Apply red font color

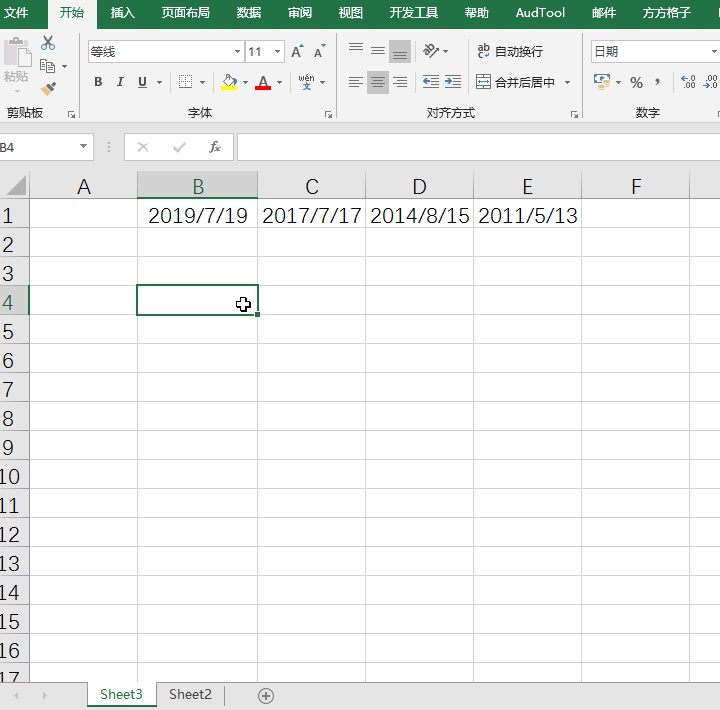click(x=263, y=82)
